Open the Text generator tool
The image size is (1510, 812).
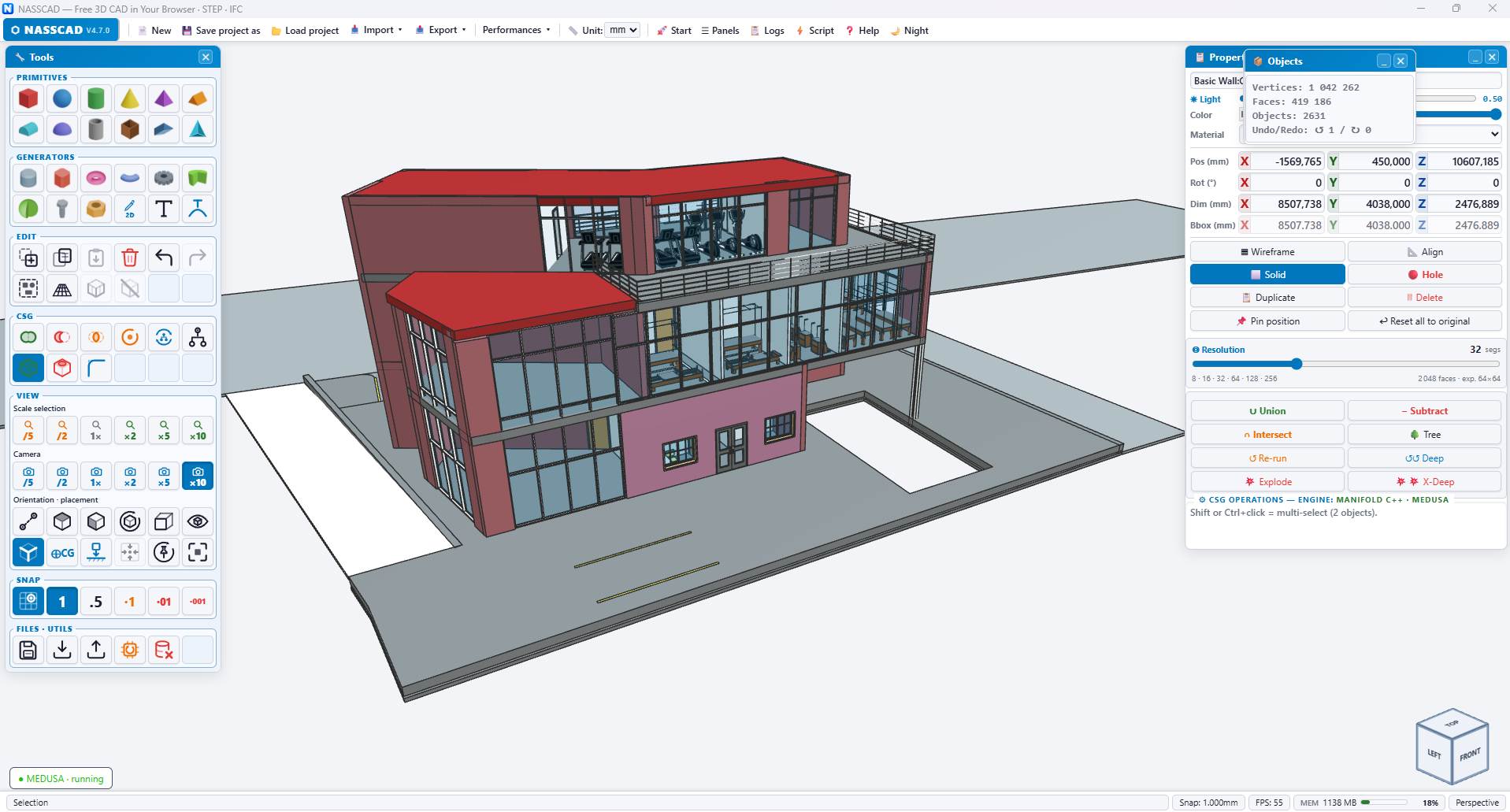(x=164, y=209)
